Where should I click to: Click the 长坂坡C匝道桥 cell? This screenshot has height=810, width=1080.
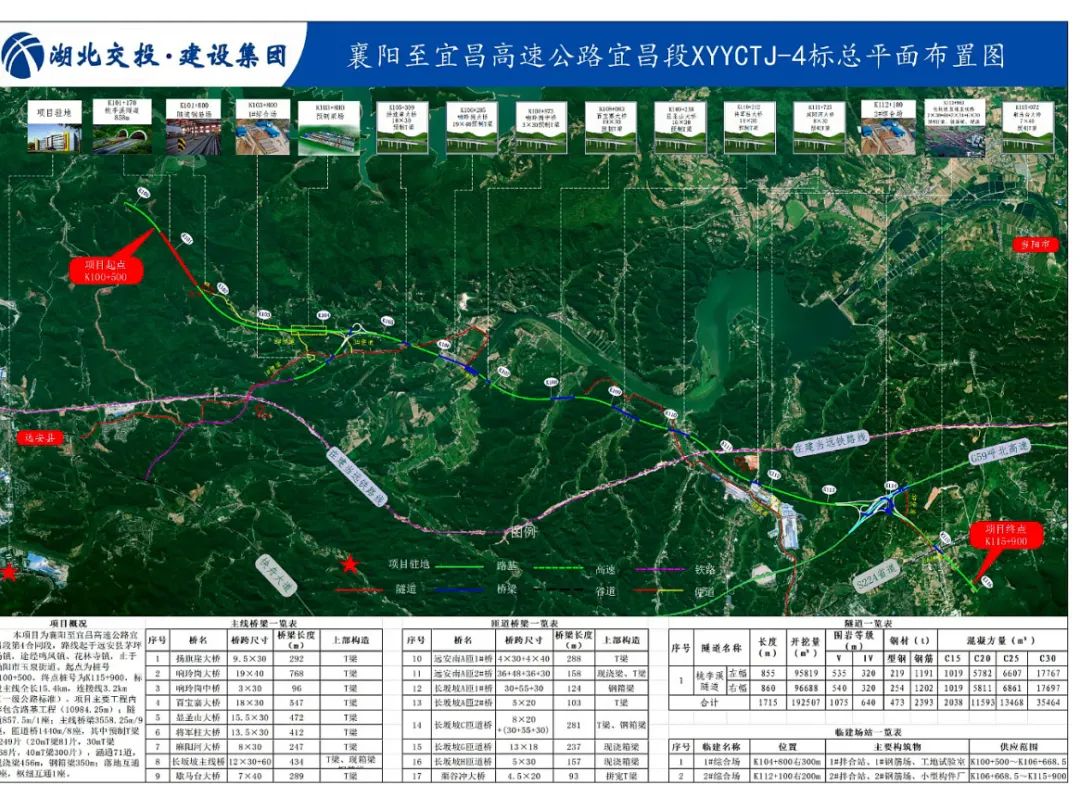463,725
